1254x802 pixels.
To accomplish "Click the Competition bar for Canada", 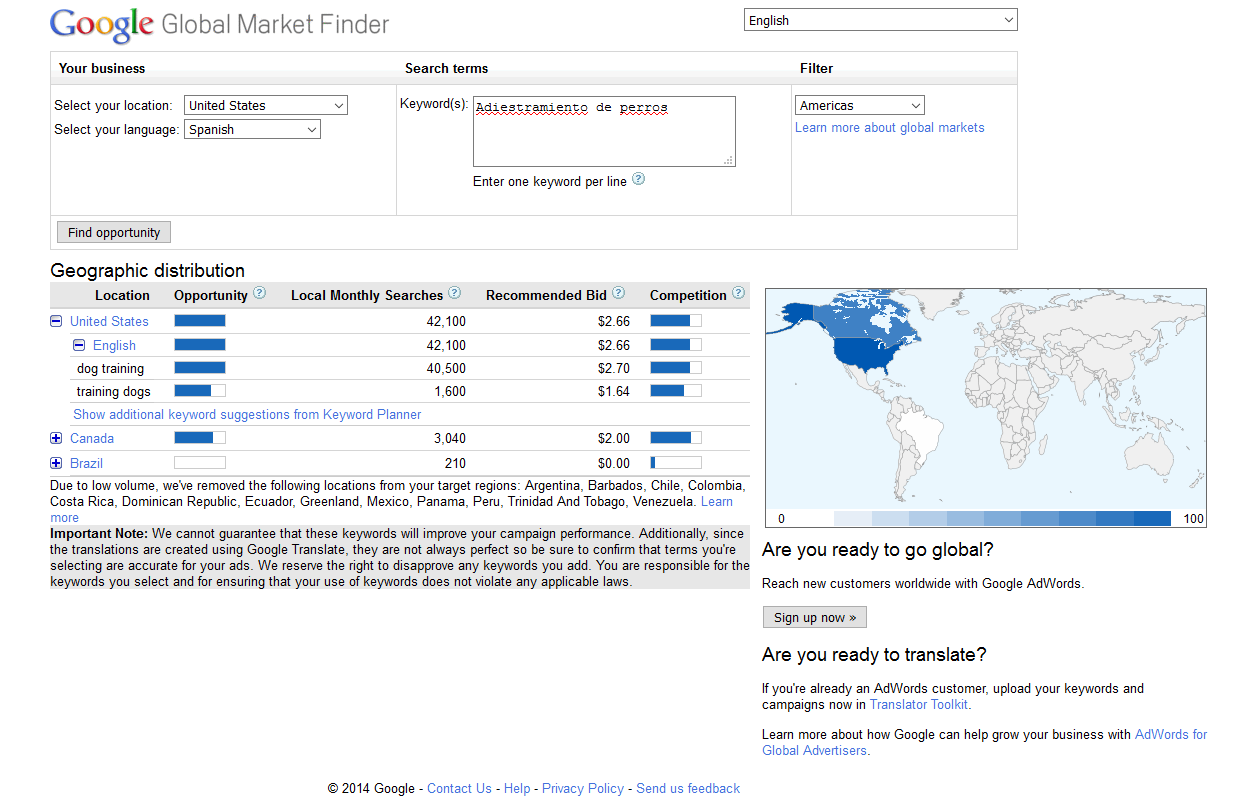I will (676, 438).
